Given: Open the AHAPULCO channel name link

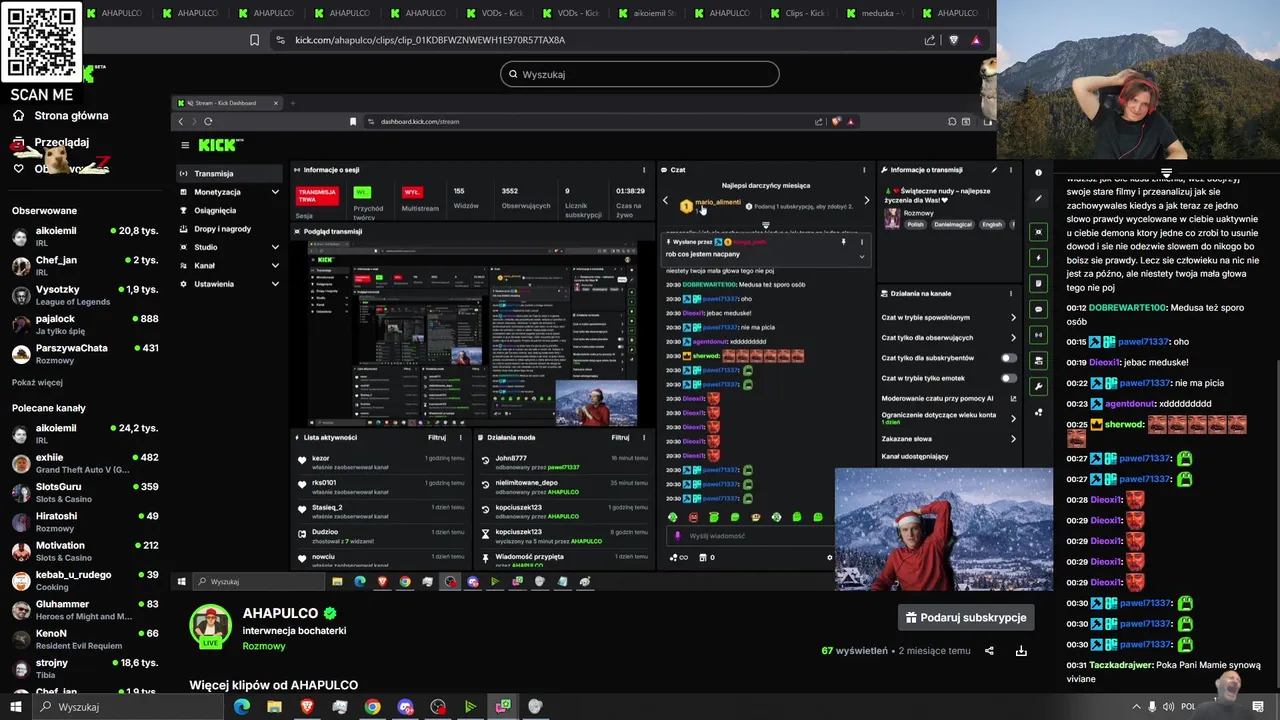Looking at the screenshot, I should pos(280,613).
